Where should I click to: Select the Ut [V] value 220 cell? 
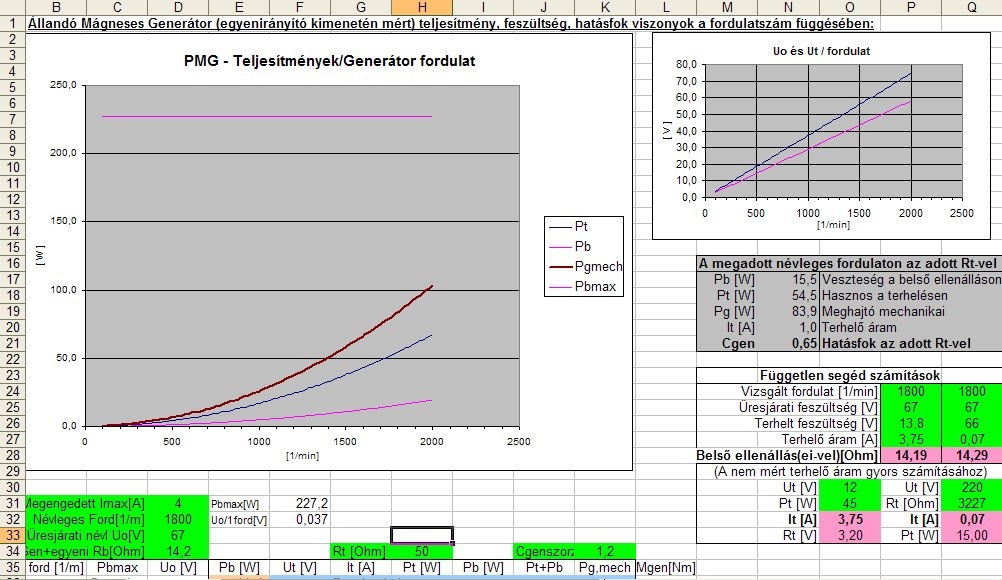972,487
